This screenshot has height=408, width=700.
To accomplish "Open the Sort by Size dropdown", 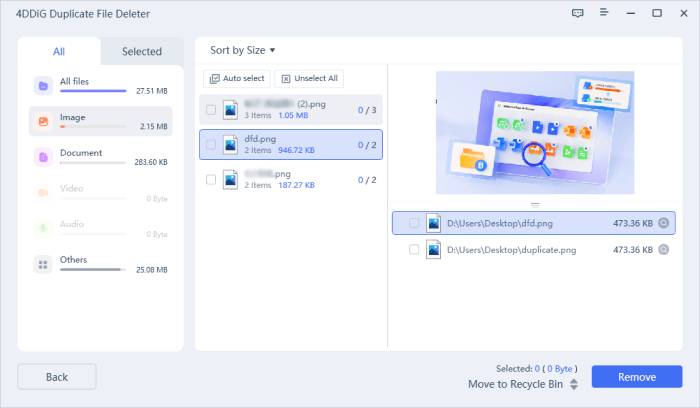I will point(242,50).
